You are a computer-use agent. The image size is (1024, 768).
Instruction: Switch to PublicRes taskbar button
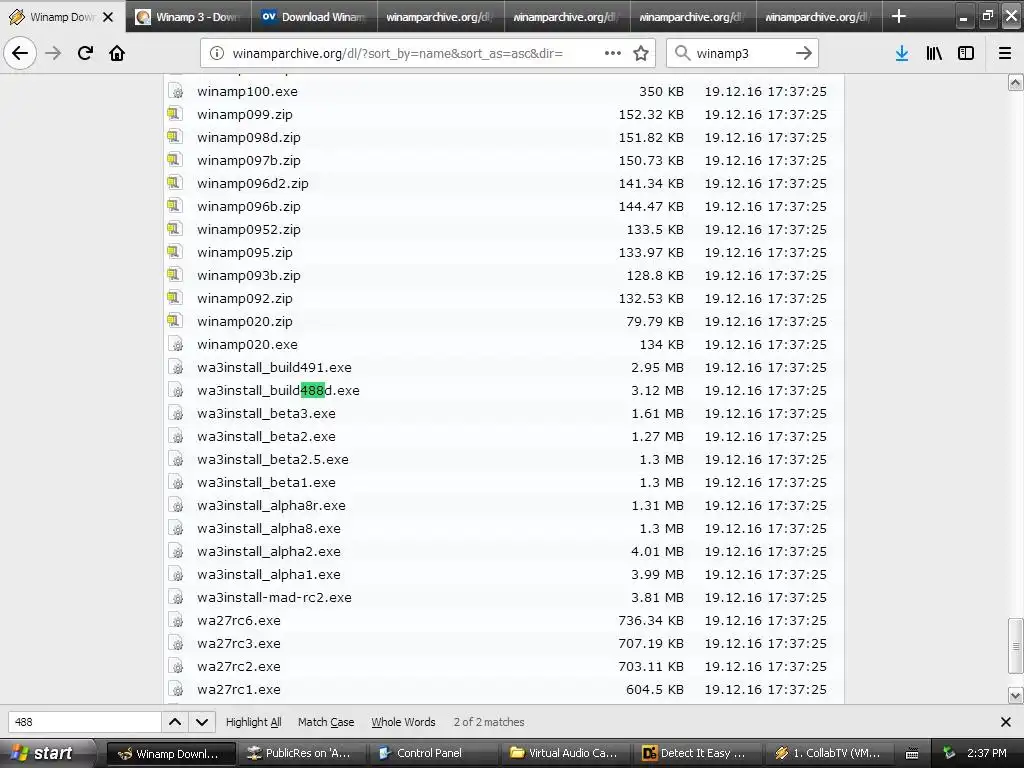pos(304,753)
